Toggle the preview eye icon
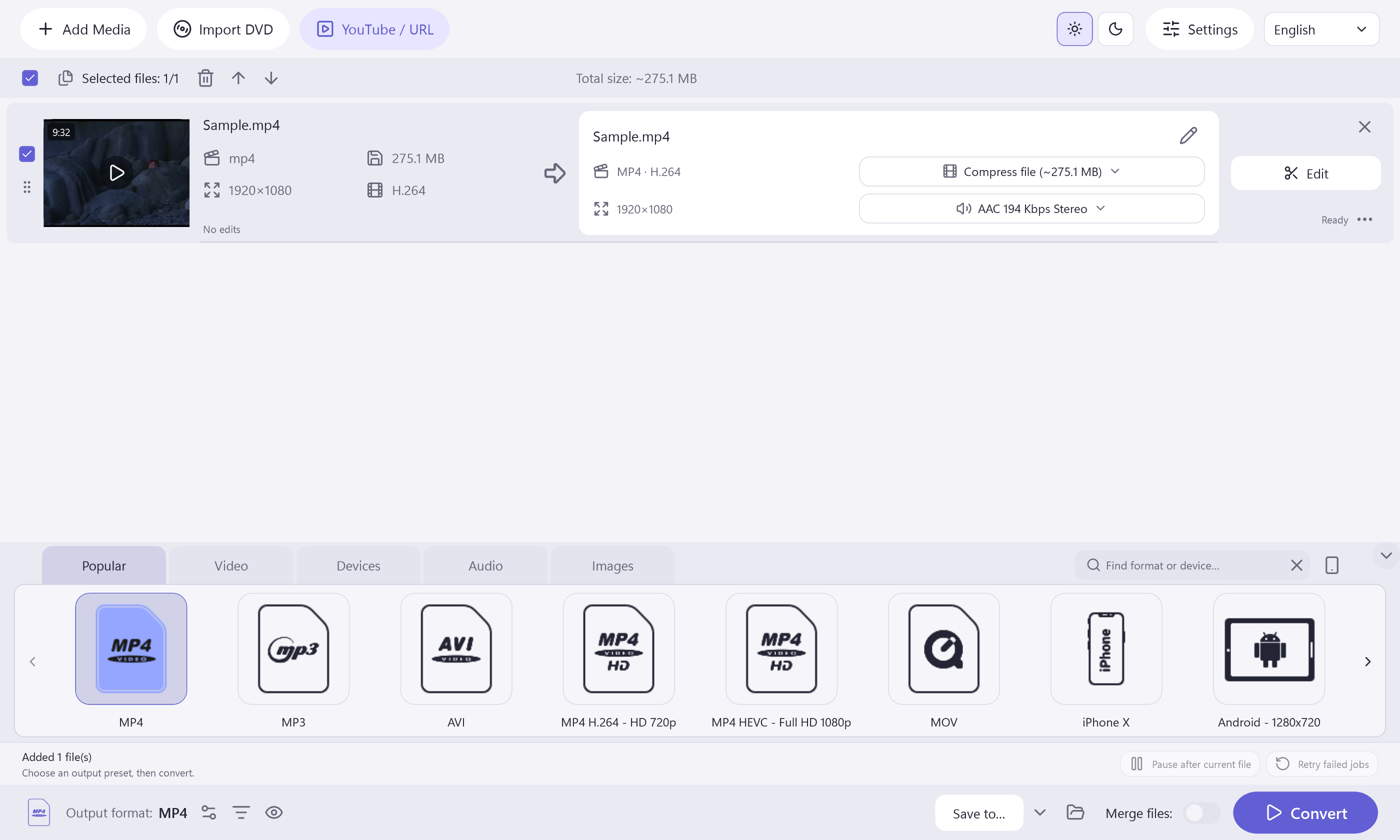Screen dimensions: 1400x840 click(x=274, y=813)
